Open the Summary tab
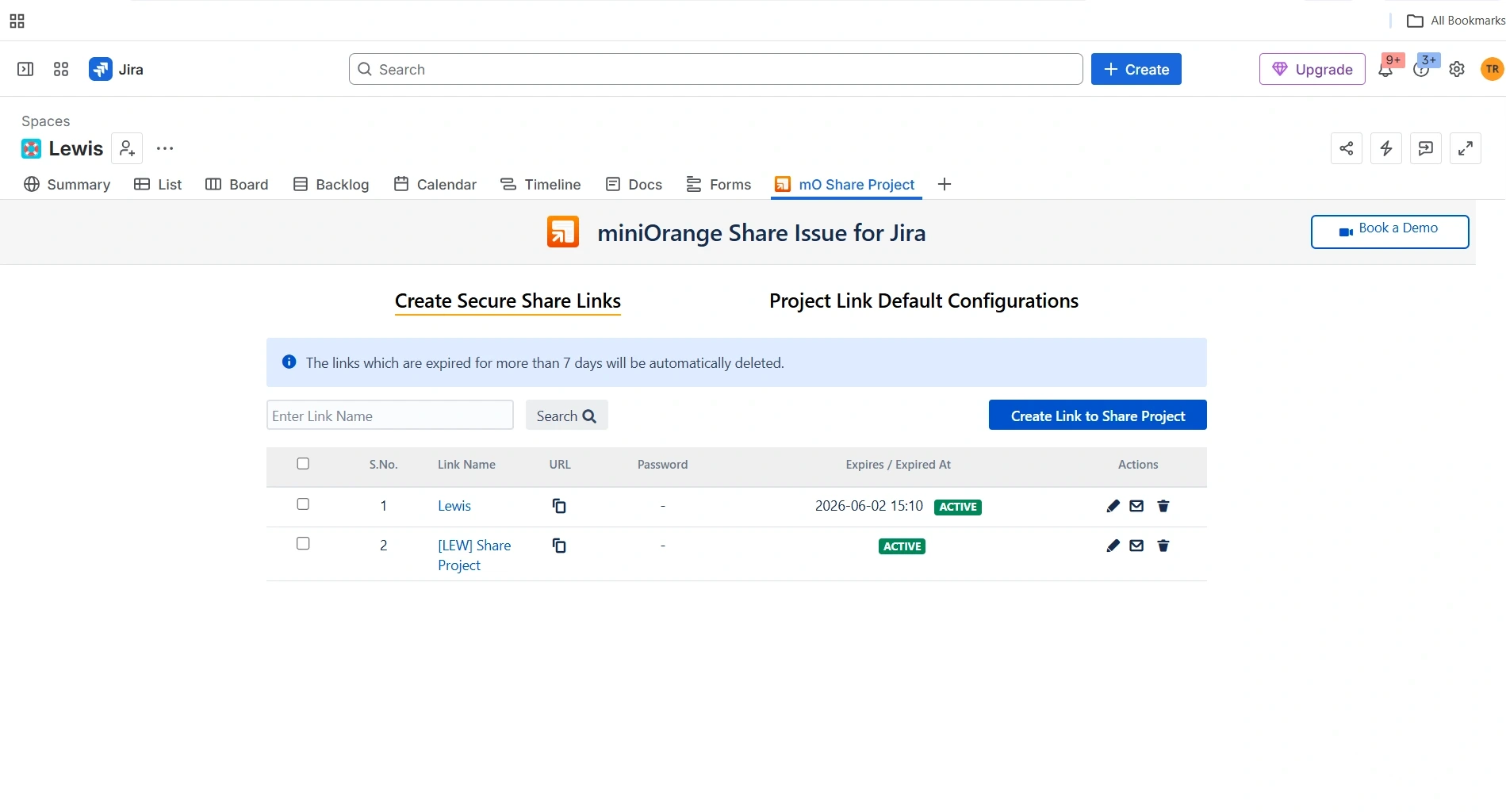The height and width of the screenshot is (812, 1506). (x=67, y=184)
